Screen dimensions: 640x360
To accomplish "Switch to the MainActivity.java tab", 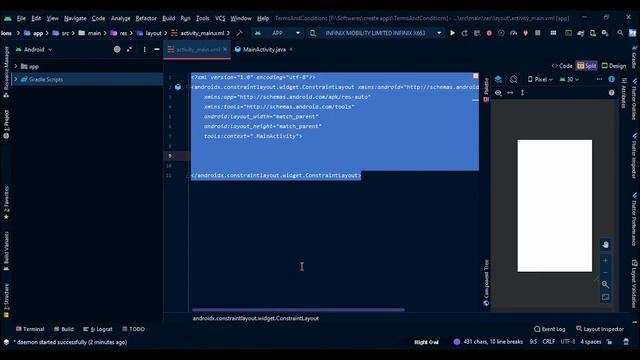I will click(264, 49).
